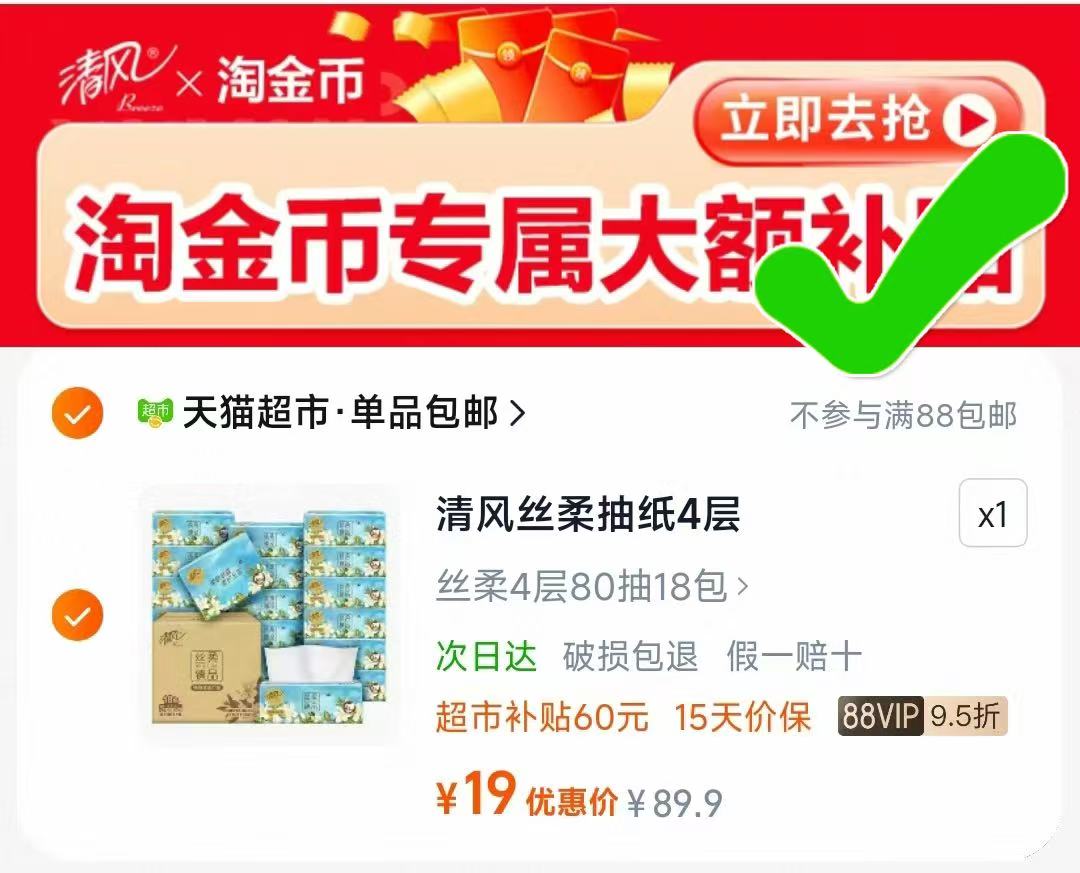Tap the play arrow icon in 立即去抢
Screen dimensions: 1080x873
968,121
